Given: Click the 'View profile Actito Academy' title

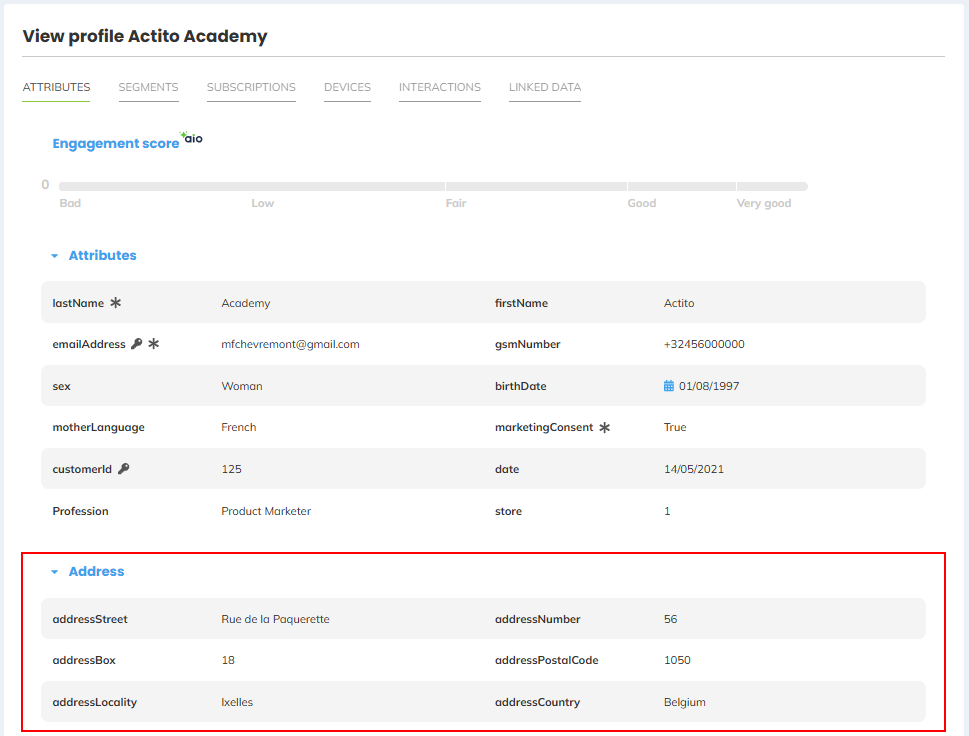Looking at the screenshot, I should click(145, 36).
